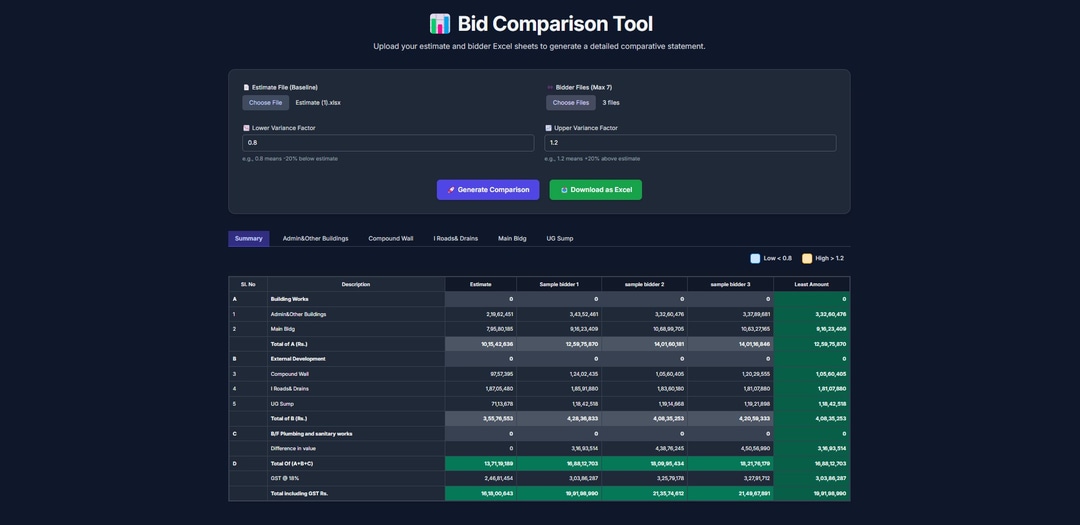This screenshot has width=1080, height=525.
Task: Click the 'Sample bidder 1' column header
Action: pos(559,284)
